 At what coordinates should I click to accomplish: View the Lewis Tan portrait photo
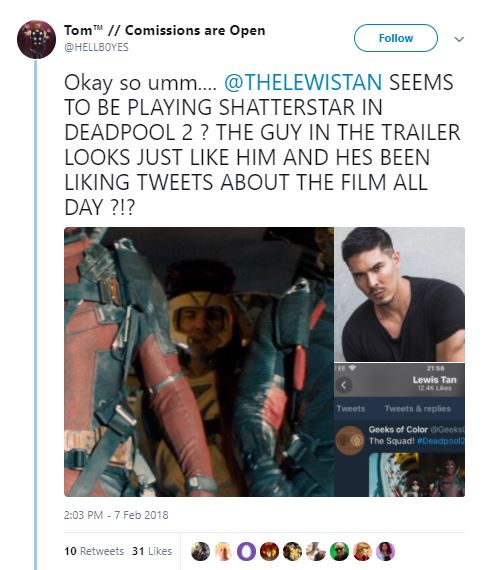pyautogui.click(x=400, y=294)
